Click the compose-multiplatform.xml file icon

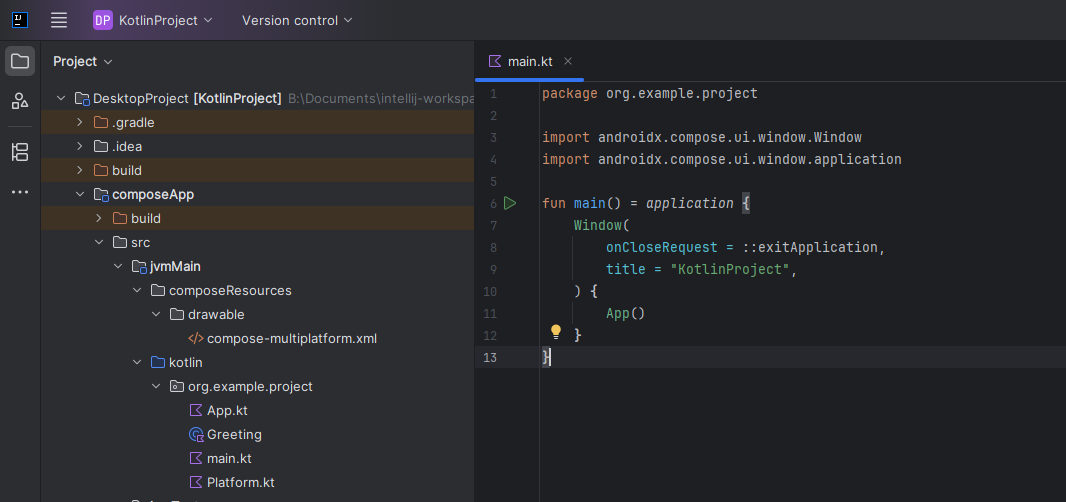point(196,338)
